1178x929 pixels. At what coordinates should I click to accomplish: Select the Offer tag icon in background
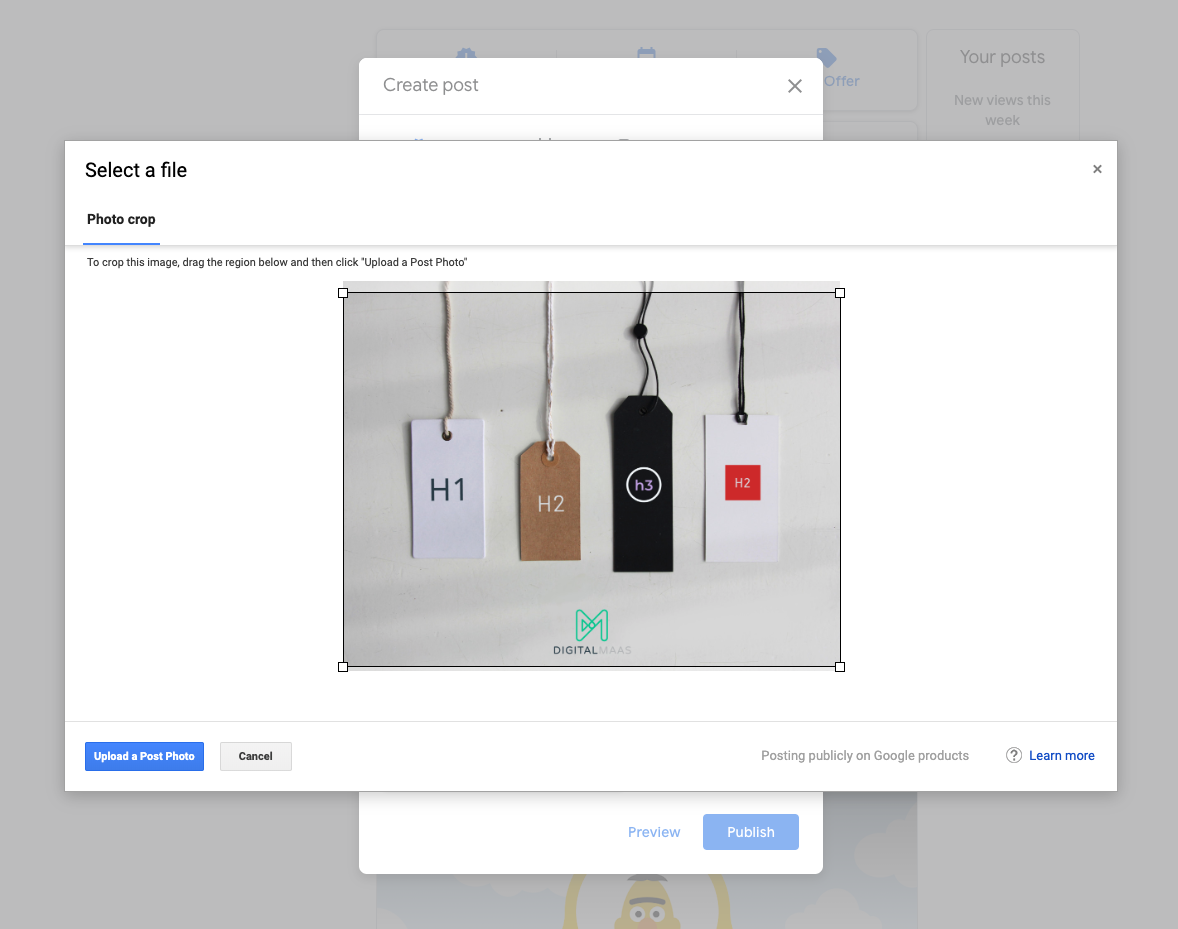pyautogui.click(x=826, y=57)
